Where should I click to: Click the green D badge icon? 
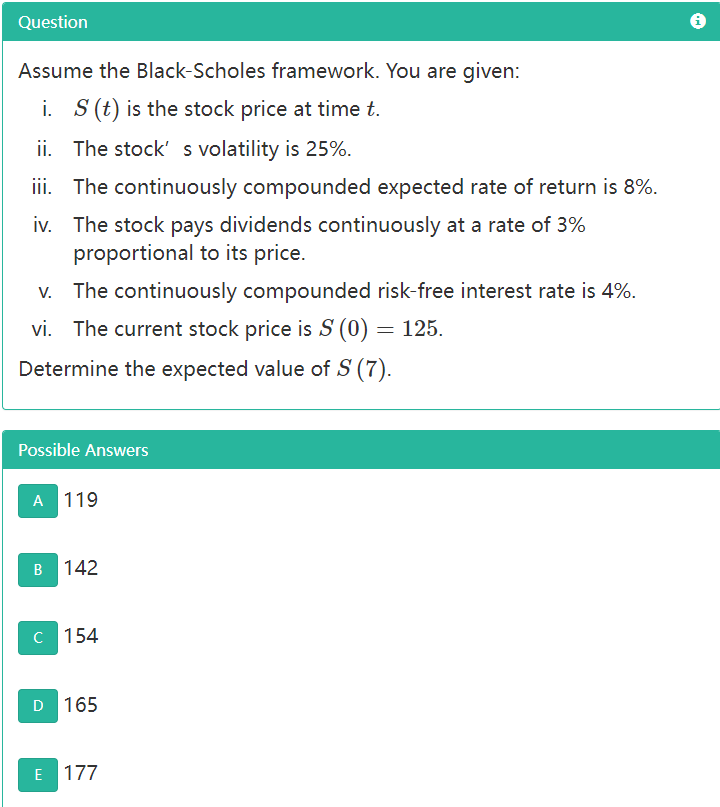[37, 706]
